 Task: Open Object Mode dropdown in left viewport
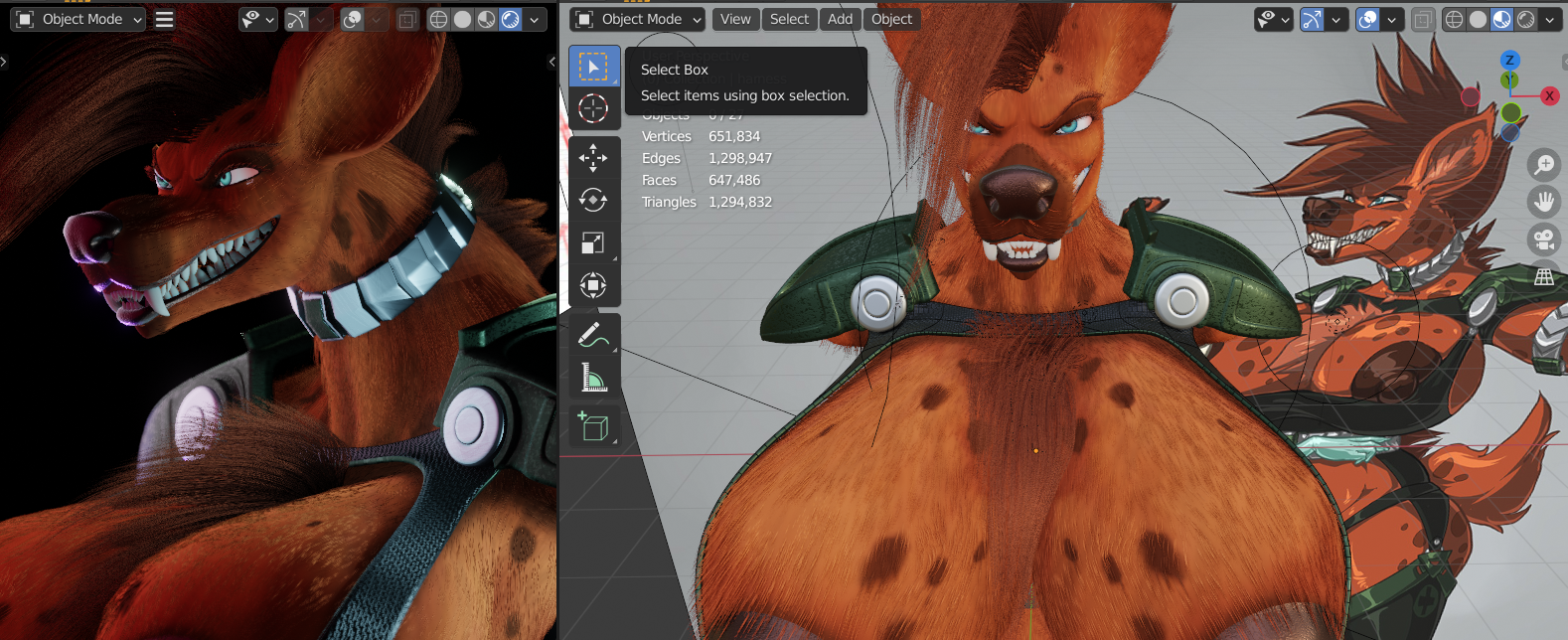pyautogui.click(x=79, y=19)
